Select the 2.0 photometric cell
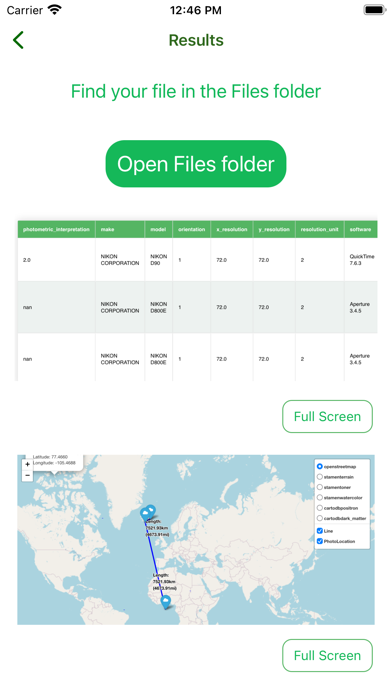Viewport: 392px width, 696px height. pos(56,260)
